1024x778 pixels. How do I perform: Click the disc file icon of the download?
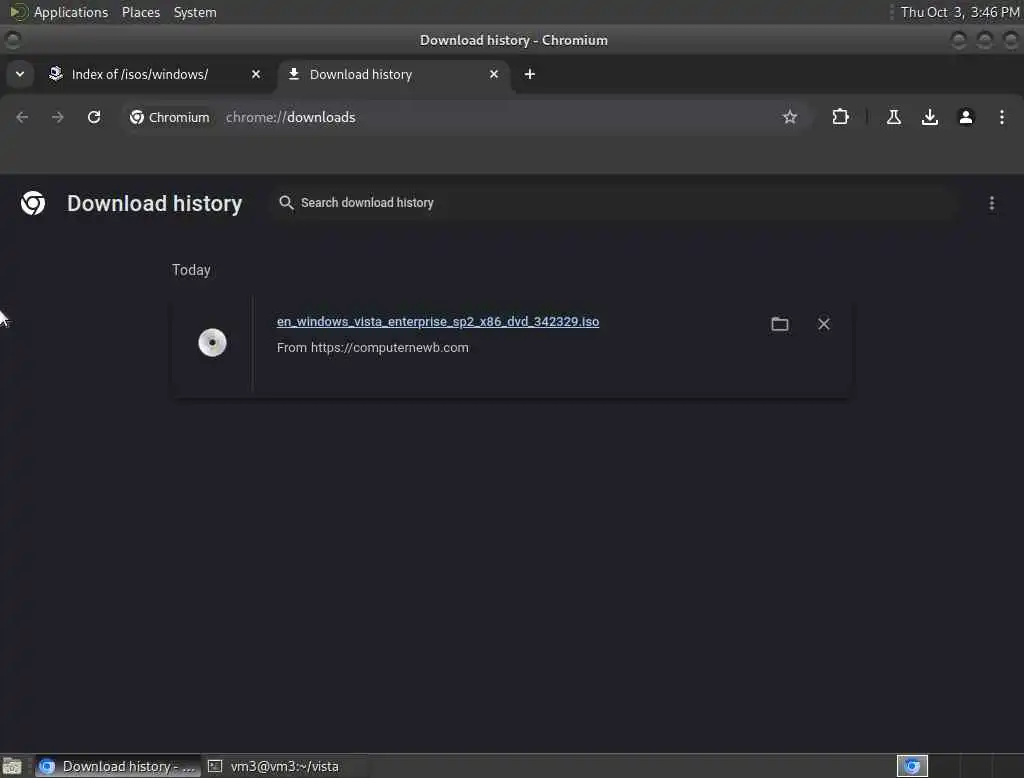click(x=212, y=343)
